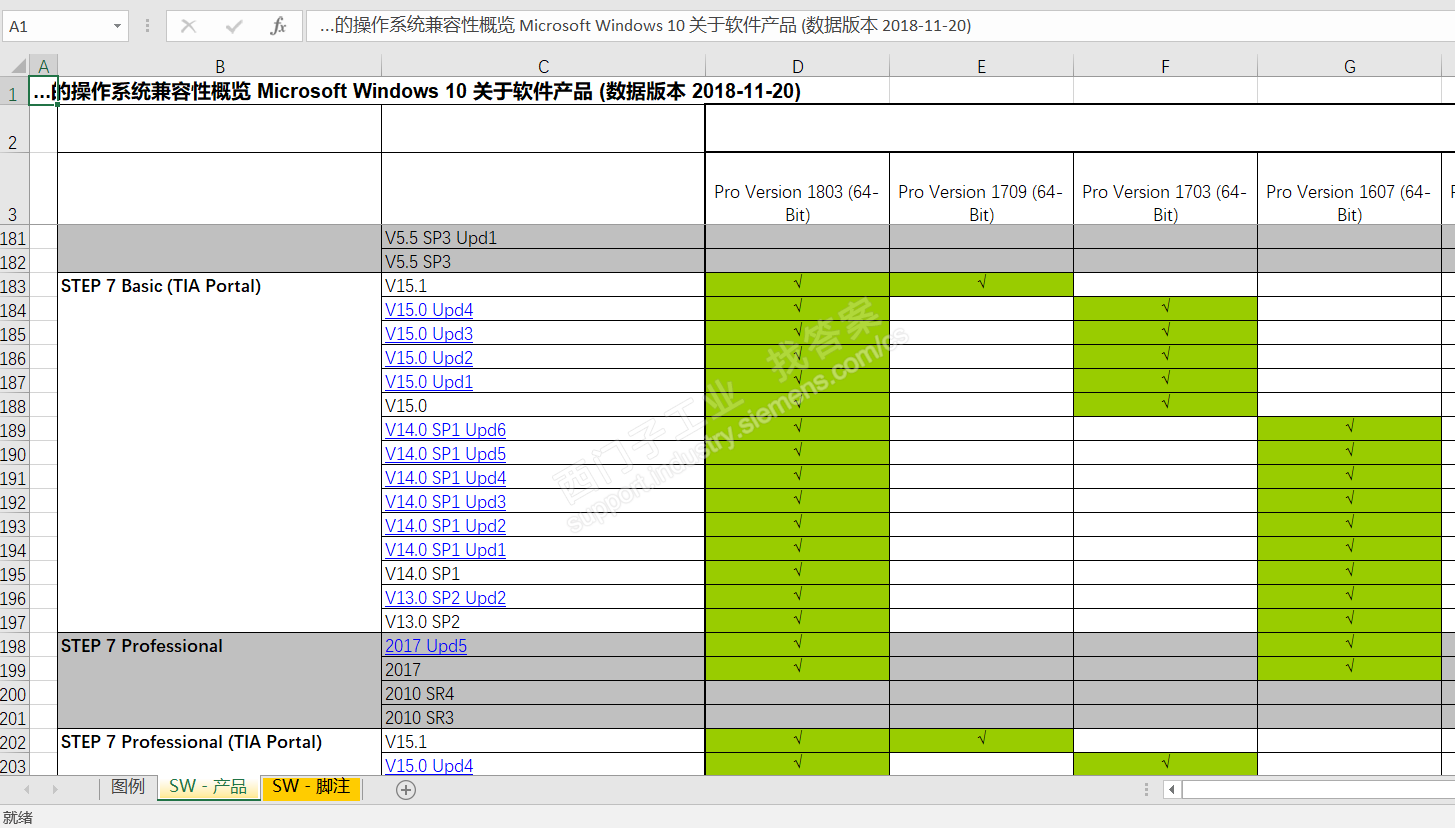The height and width of the screenshot is (828, 1455).
Task: Open the V14.0 SP1 Upd6 link
Action: 445,430
